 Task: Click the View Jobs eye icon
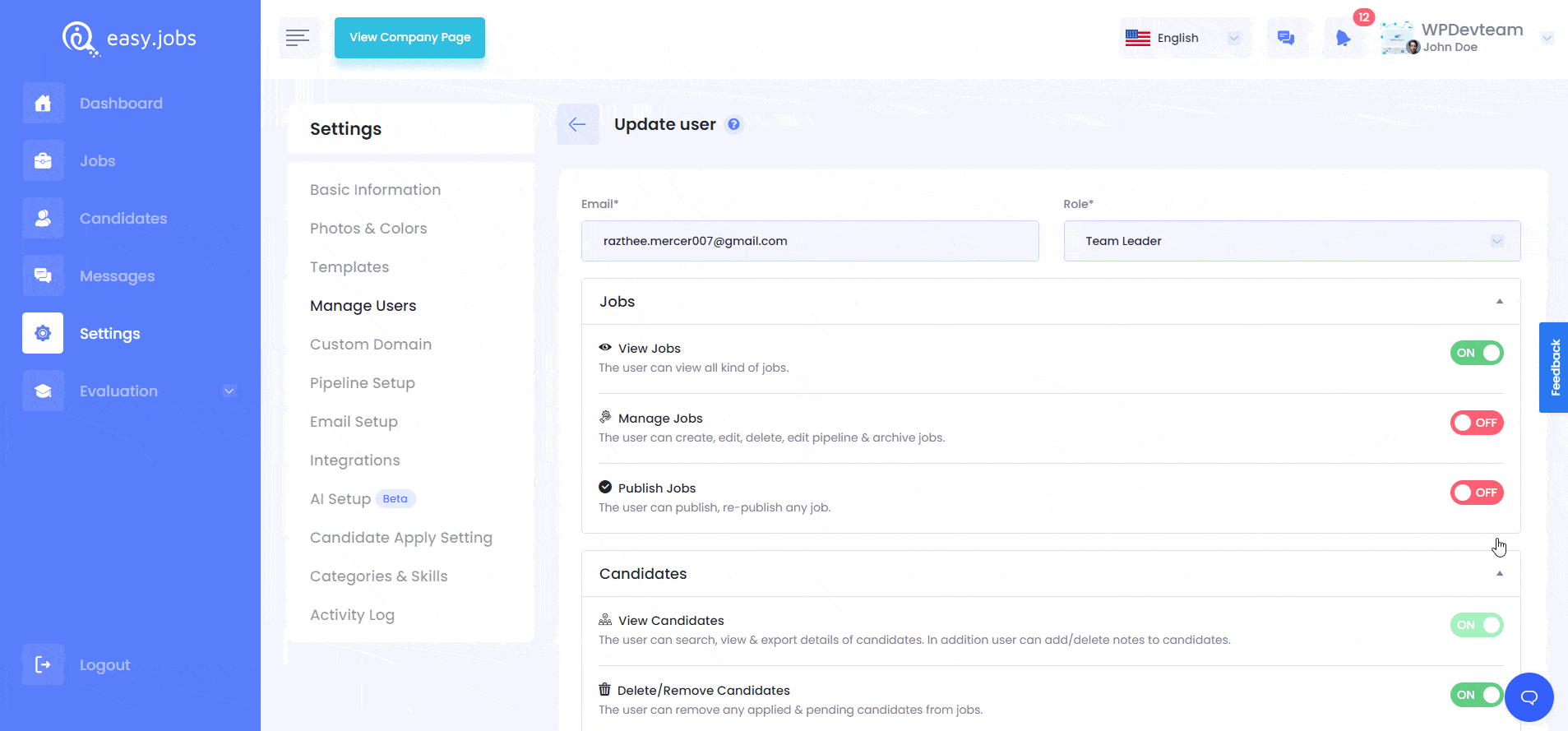pos(605,348)
